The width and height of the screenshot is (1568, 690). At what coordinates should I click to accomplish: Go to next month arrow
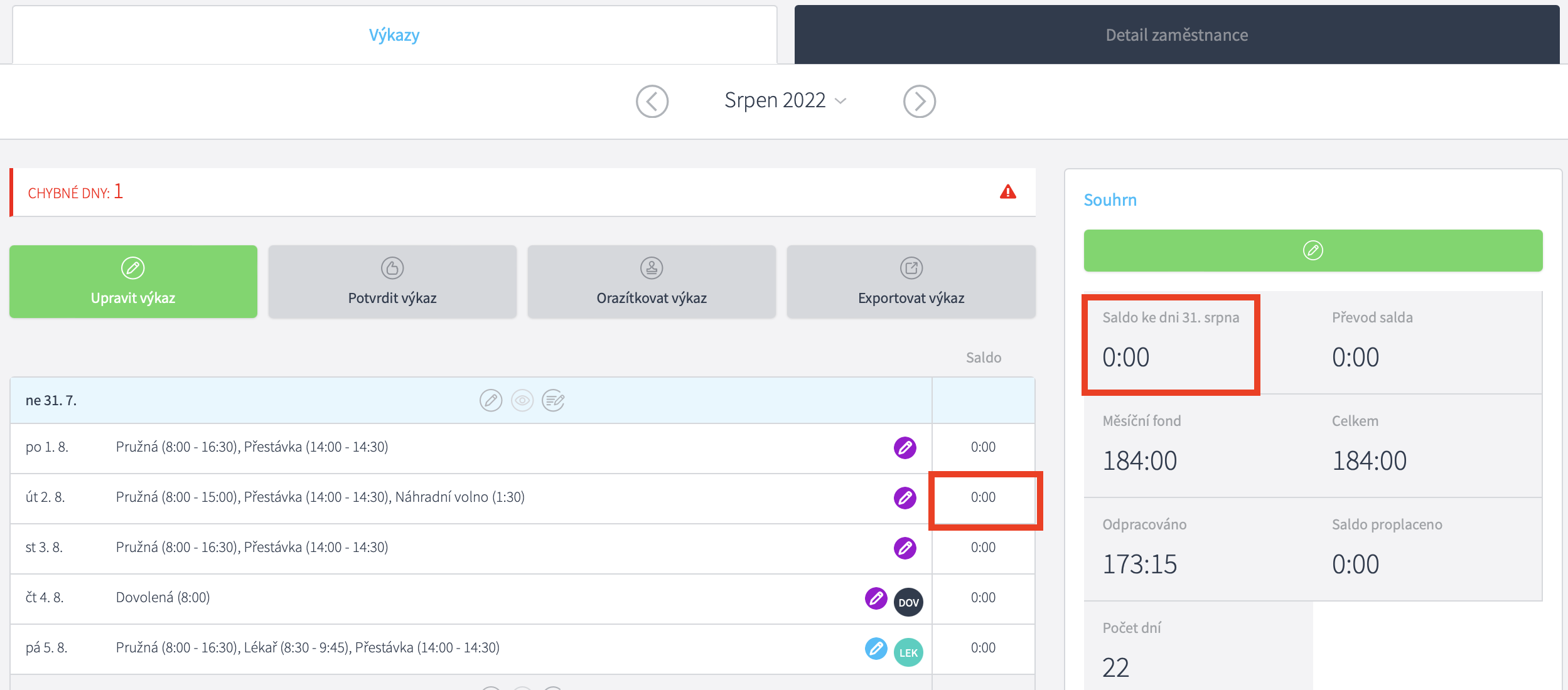(x=919, y=101)
